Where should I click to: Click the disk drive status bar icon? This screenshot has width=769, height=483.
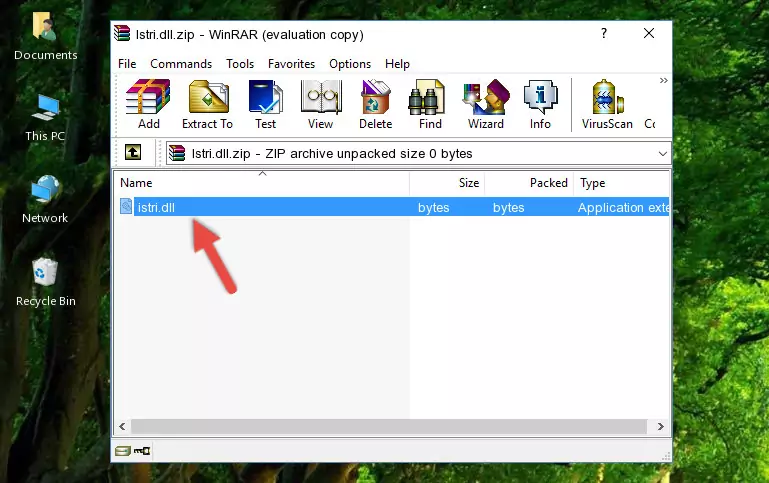pyautogui.click(x=123, y=451)
